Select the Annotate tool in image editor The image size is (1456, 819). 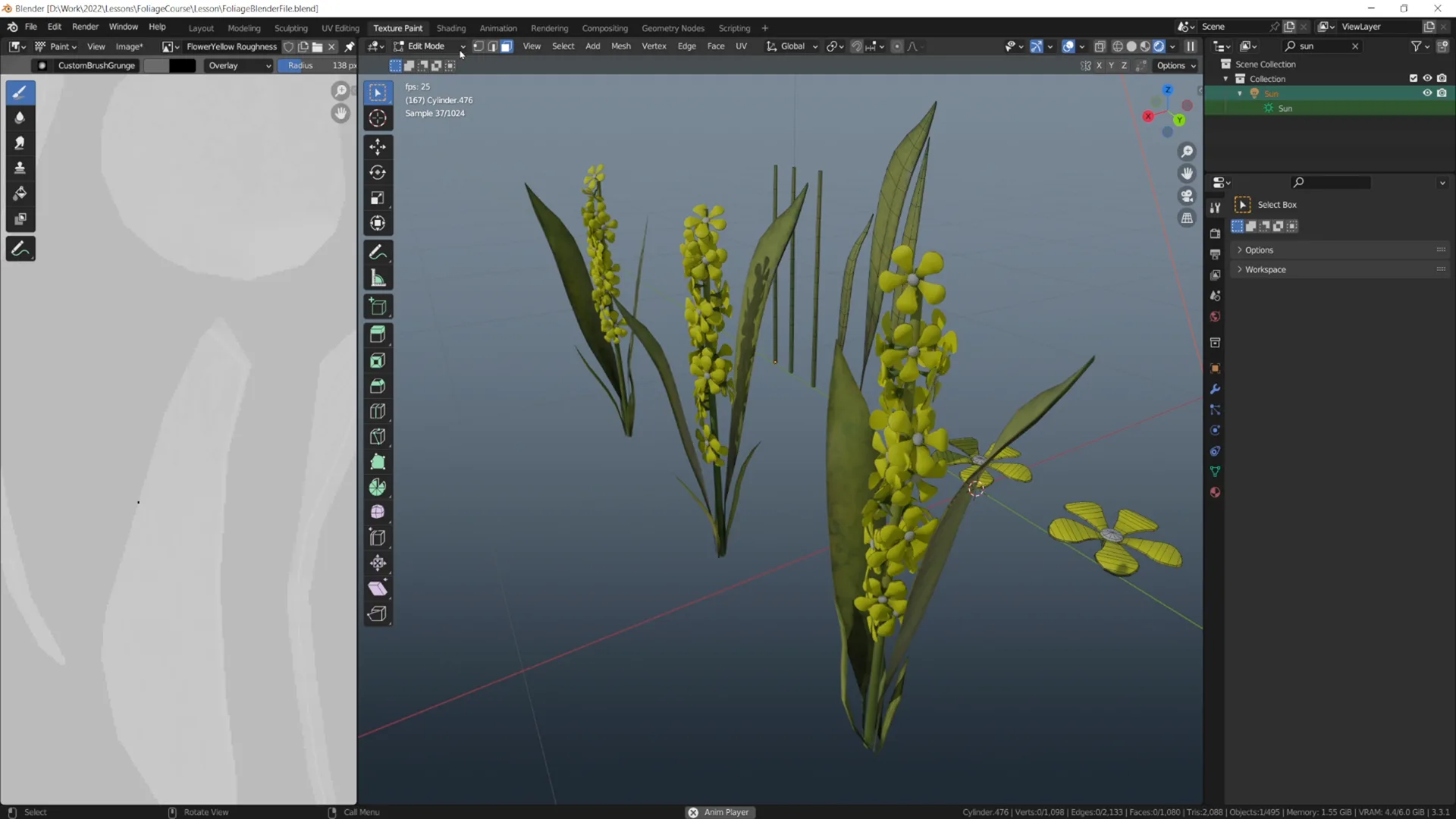(20, 249)
